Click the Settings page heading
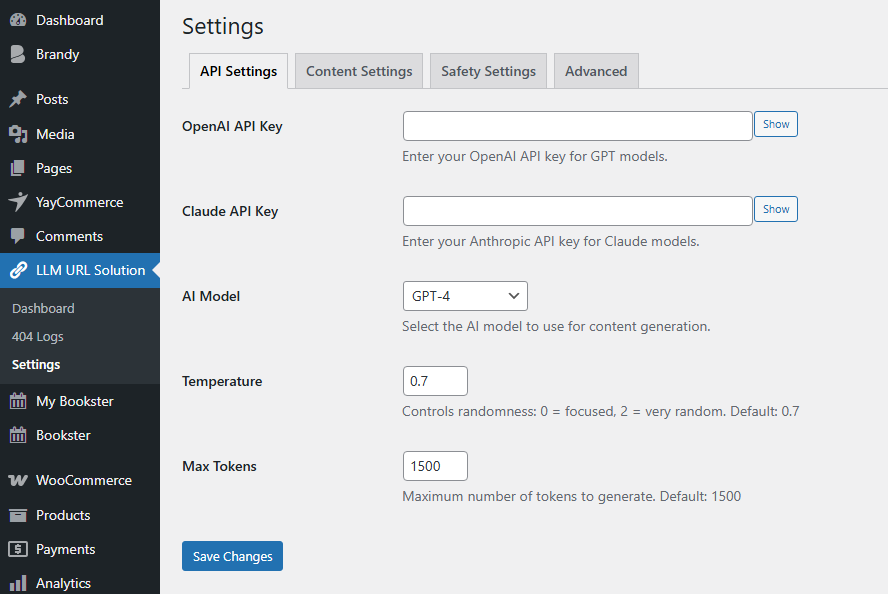Screen dimensions: 888x594 pyautogui.click(x=223, y=27)
